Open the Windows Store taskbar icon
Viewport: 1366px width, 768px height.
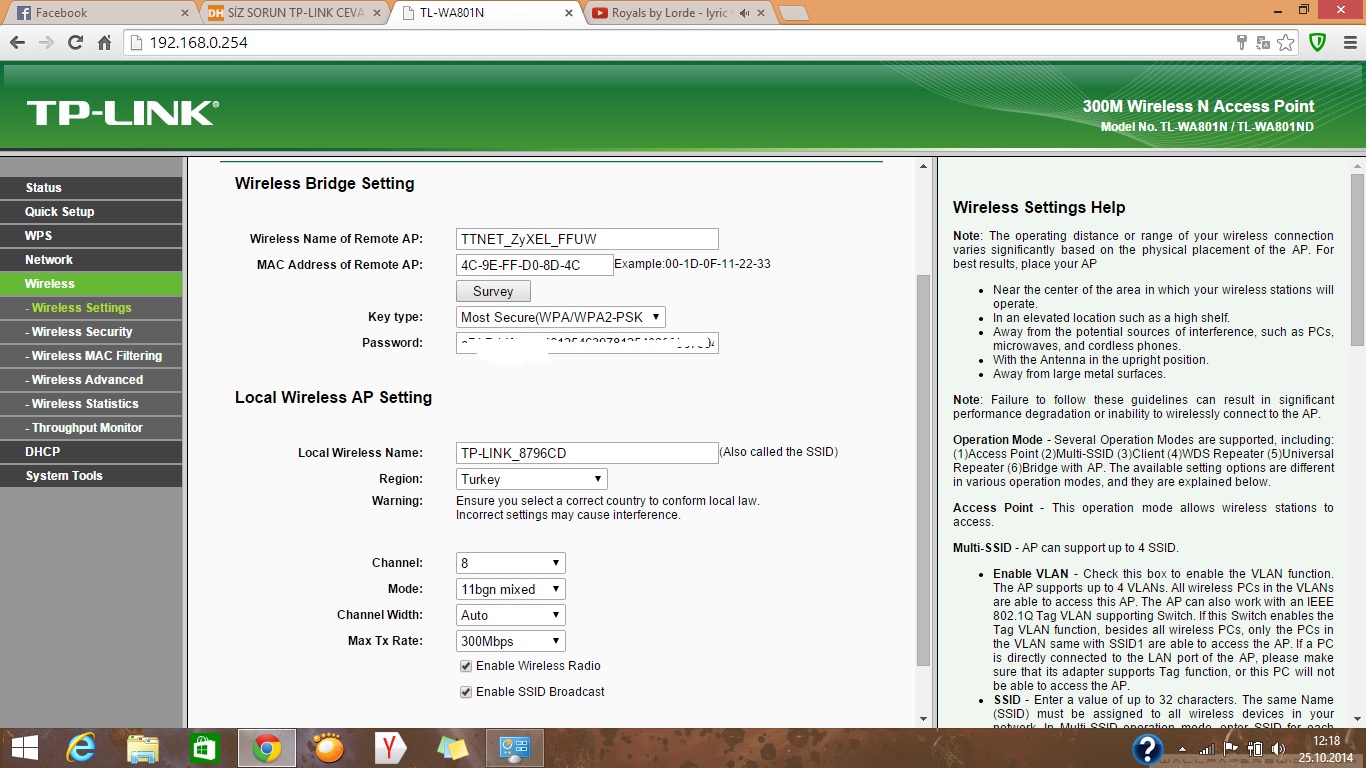pyautogui.click(x=204, y=748)
